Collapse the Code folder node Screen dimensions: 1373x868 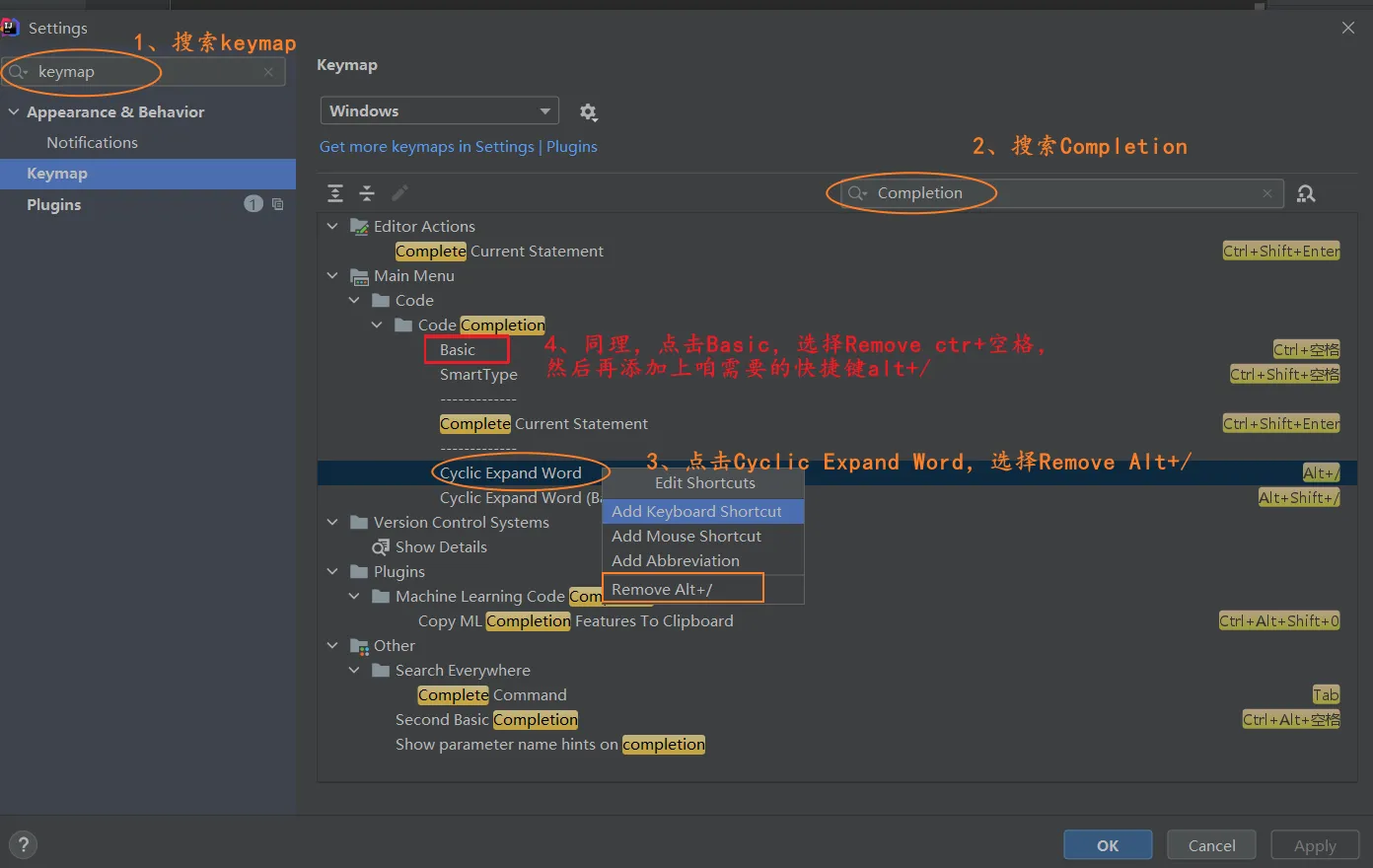pos(354,301)
